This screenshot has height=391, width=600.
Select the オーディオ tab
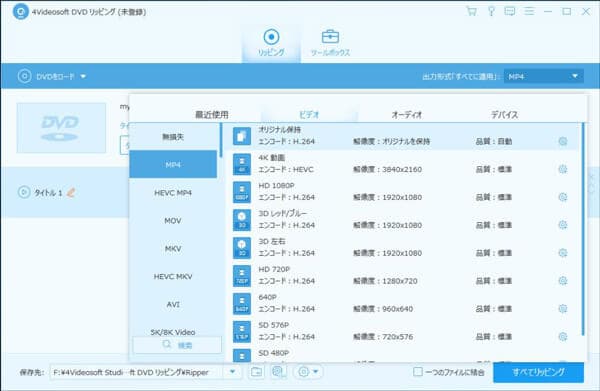(406, 114)
